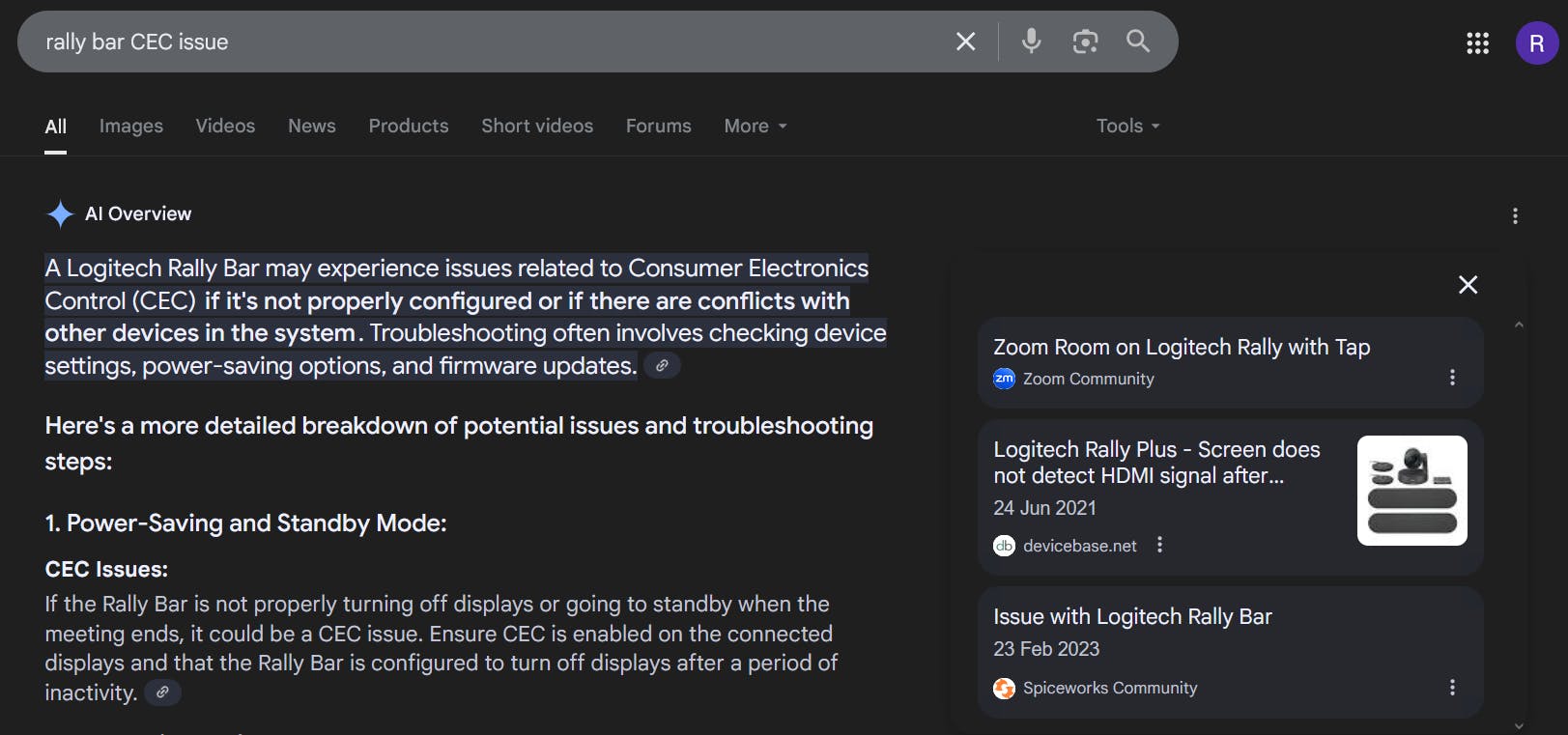Open Zoom Room on Logitech Rally with Tap
Image resolution: width=1568 pixels, height=735 pixels.
[x=1182, y=347]
